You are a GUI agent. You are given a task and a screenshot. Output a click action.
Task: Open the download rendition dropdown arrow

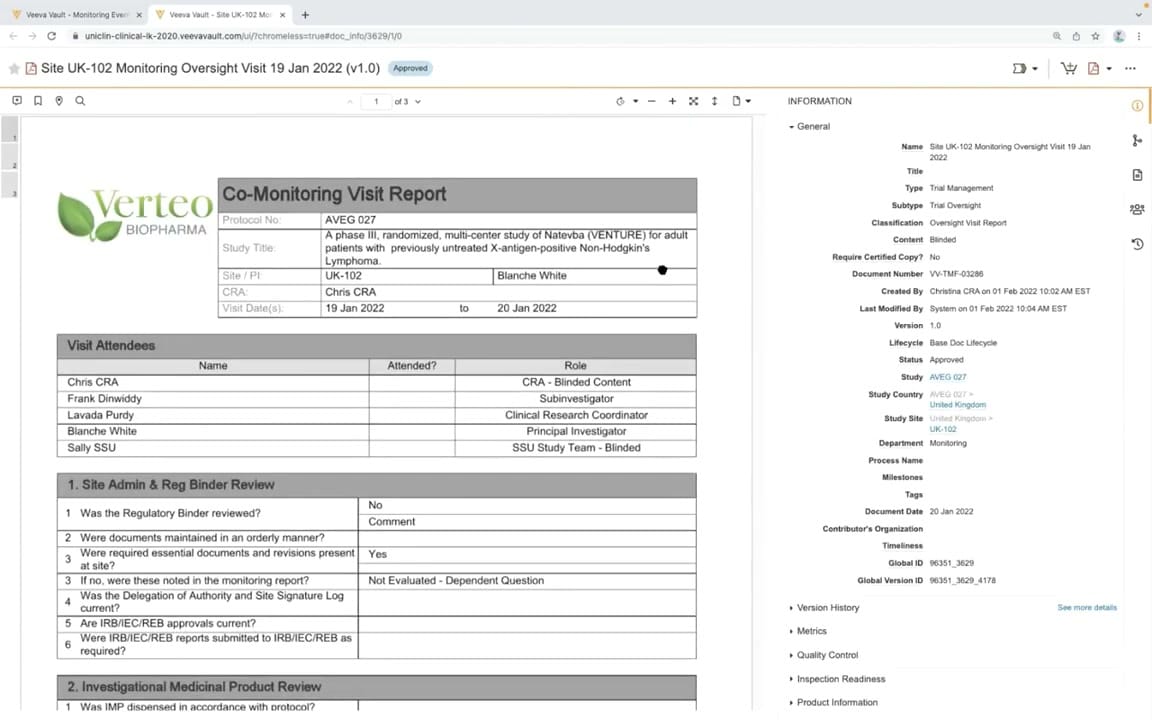tap(1109, 69)
